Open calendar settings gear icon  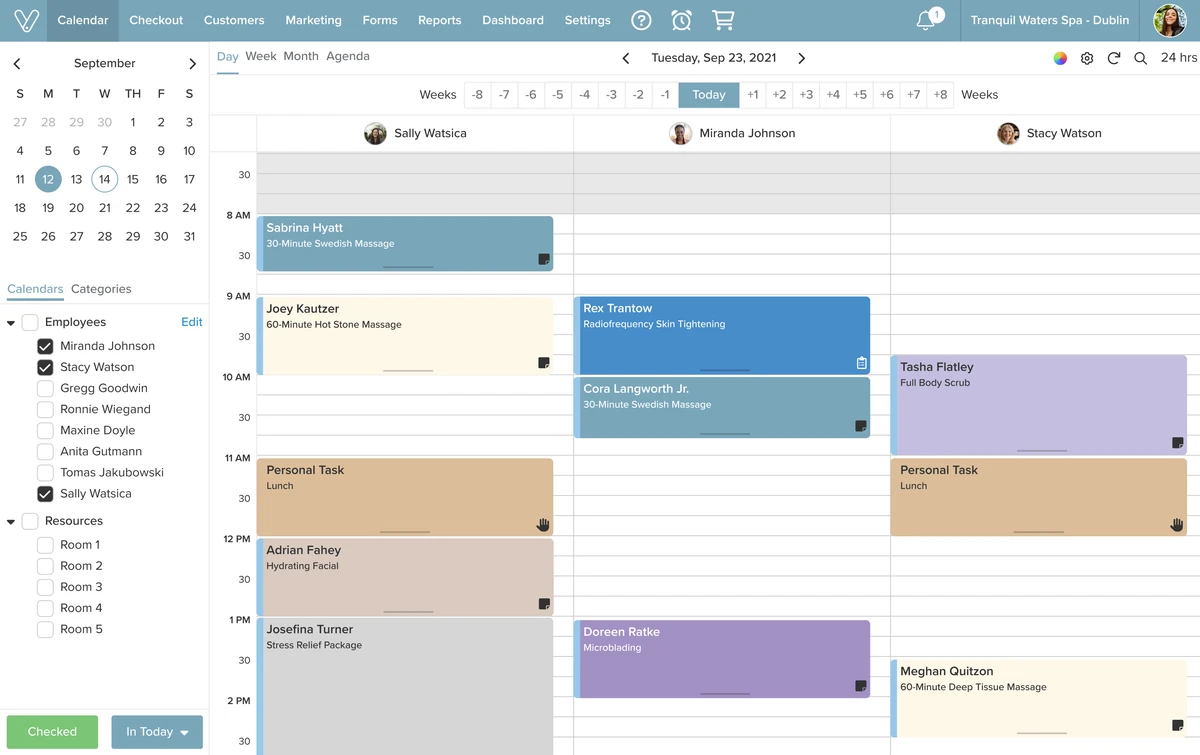1087,58
